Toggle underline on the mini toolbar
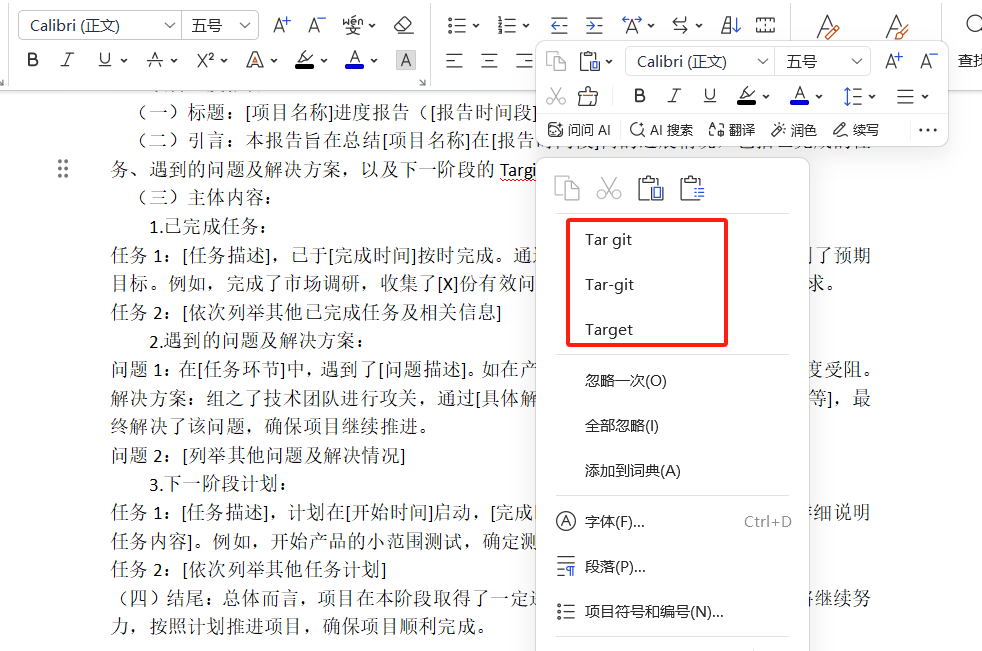Image resolution: width=982 pixels, height=651 pixels. pos(708,95)
